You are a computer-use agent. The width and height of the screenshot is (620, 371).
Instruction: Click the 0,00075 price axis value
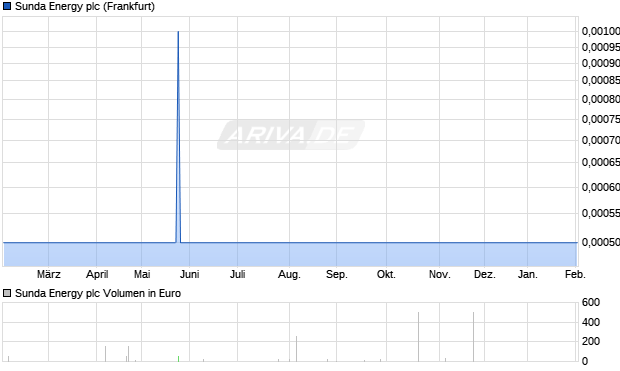click(601, 119)
